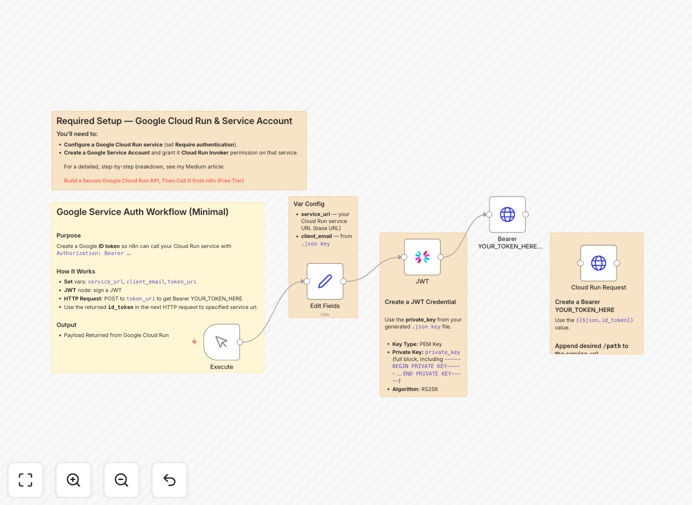Click the zoom in magnifier button
The image size is (692, 505).
point(73,480)
